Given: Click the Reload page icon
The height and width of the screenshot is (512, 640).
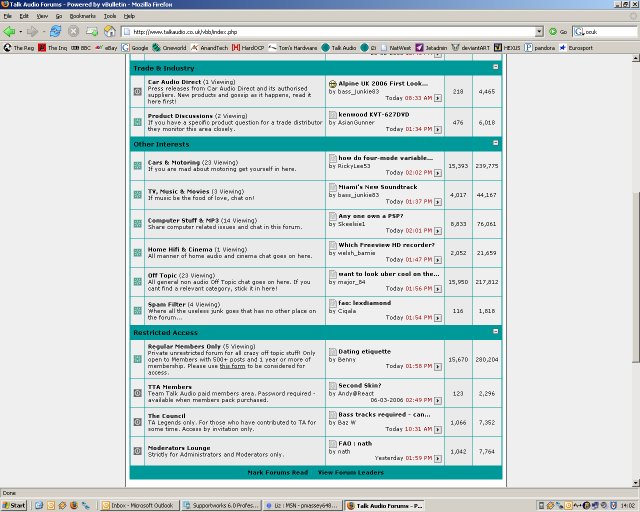Looking at the screenshot, I should (x=57, y=32).
